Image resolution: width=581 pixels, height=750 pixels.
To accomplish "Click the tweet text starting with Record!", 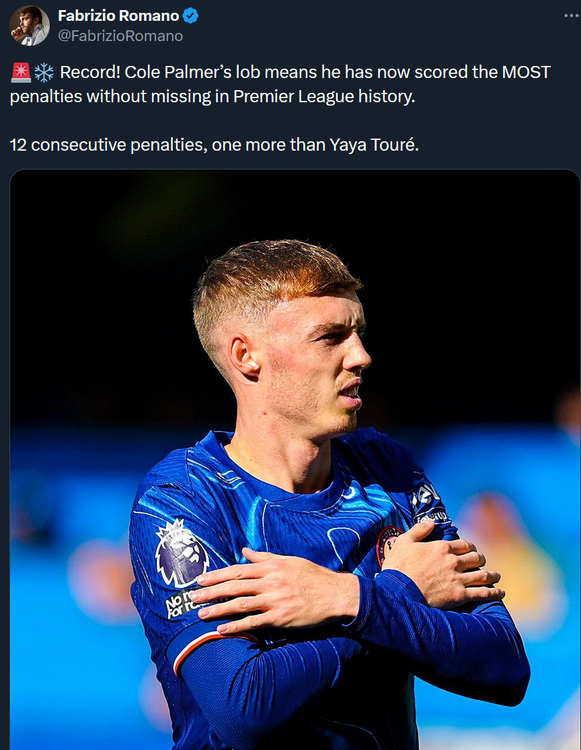I will click(280, 84).
